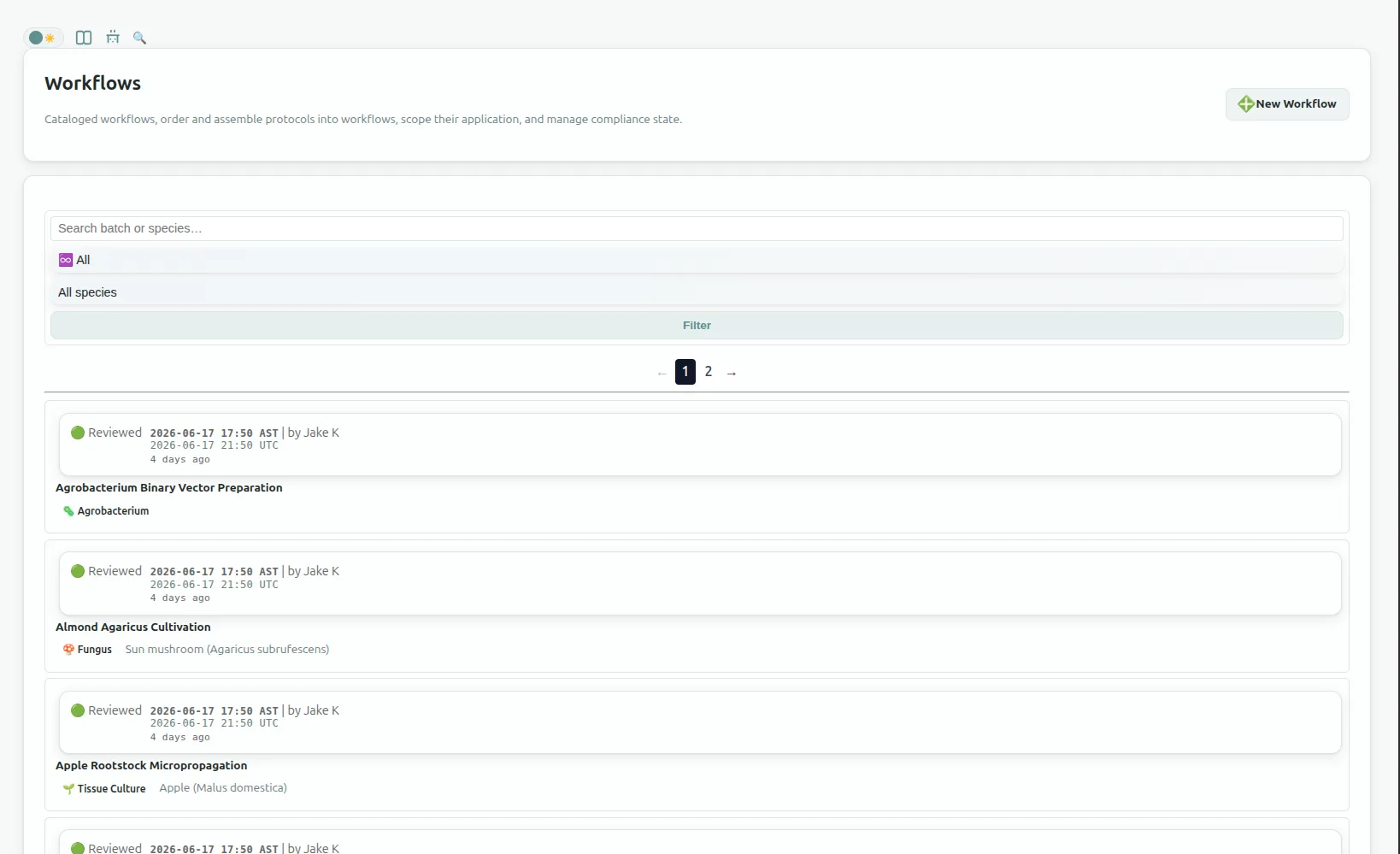The image size is (1400, 854).
Task: Go to previous page arrow
Action: point(662,373)
